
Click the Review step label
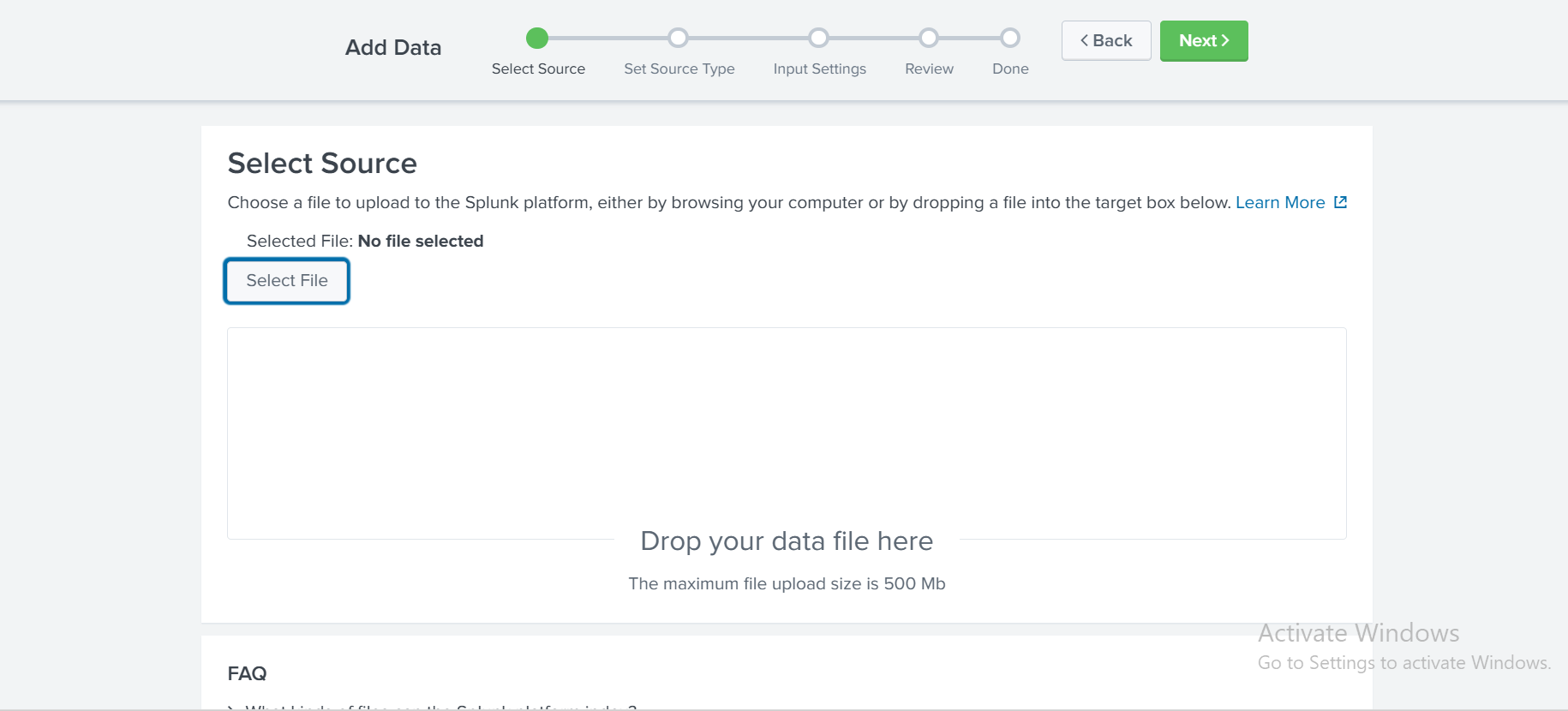(929, 69)
